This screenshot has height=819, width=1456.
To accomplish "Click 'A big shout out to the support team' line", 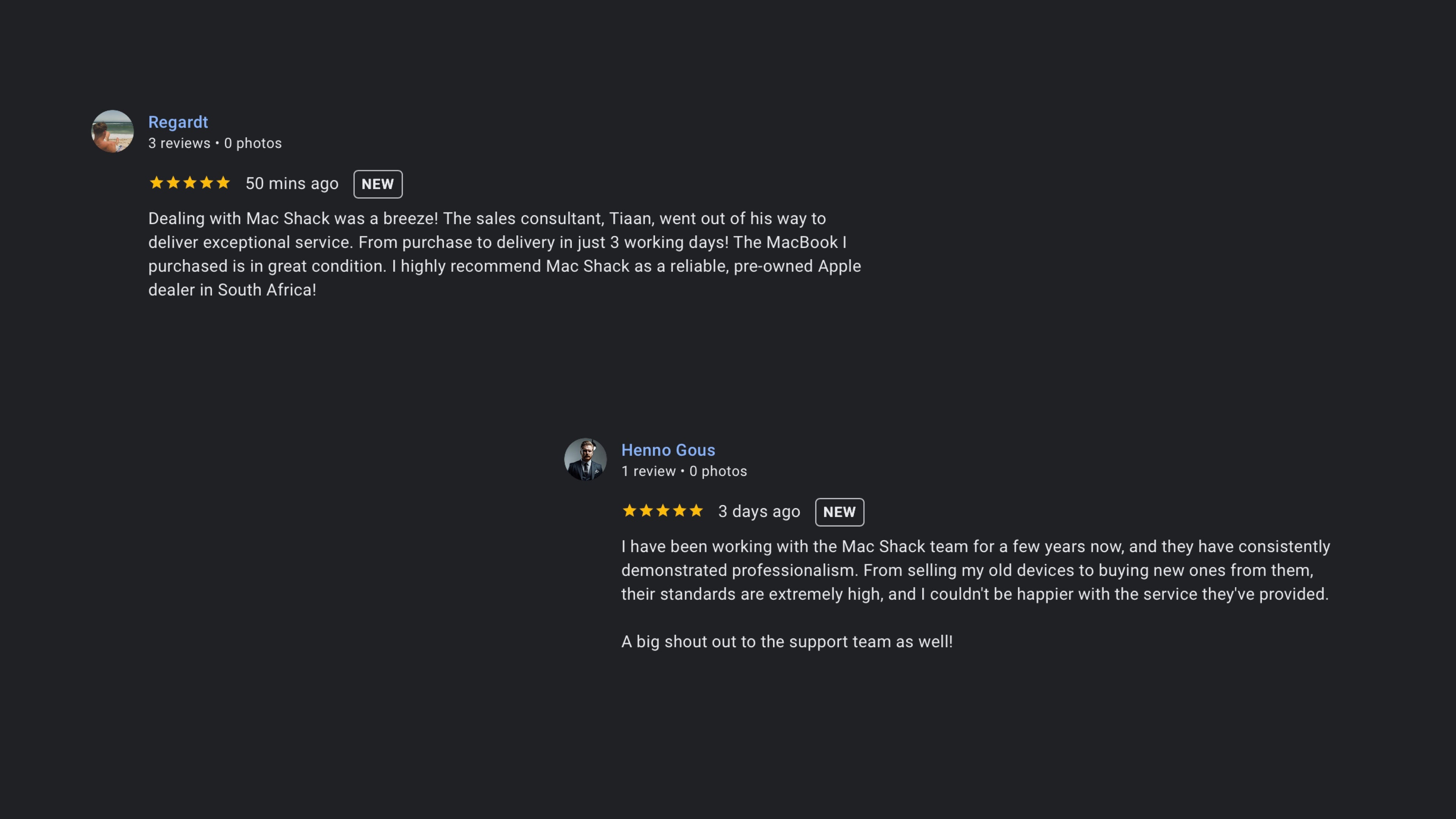I will point(787,642).
